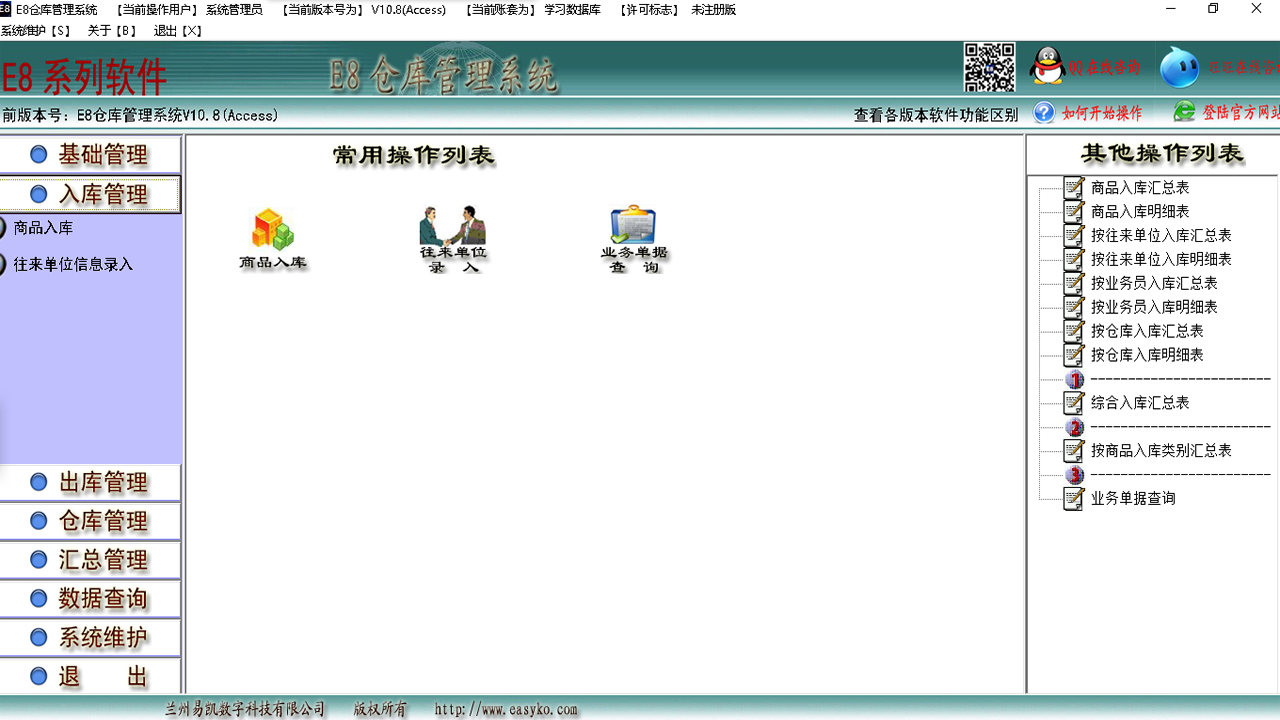Click report icon beside 按往来单位入库汇总表

1074,235
